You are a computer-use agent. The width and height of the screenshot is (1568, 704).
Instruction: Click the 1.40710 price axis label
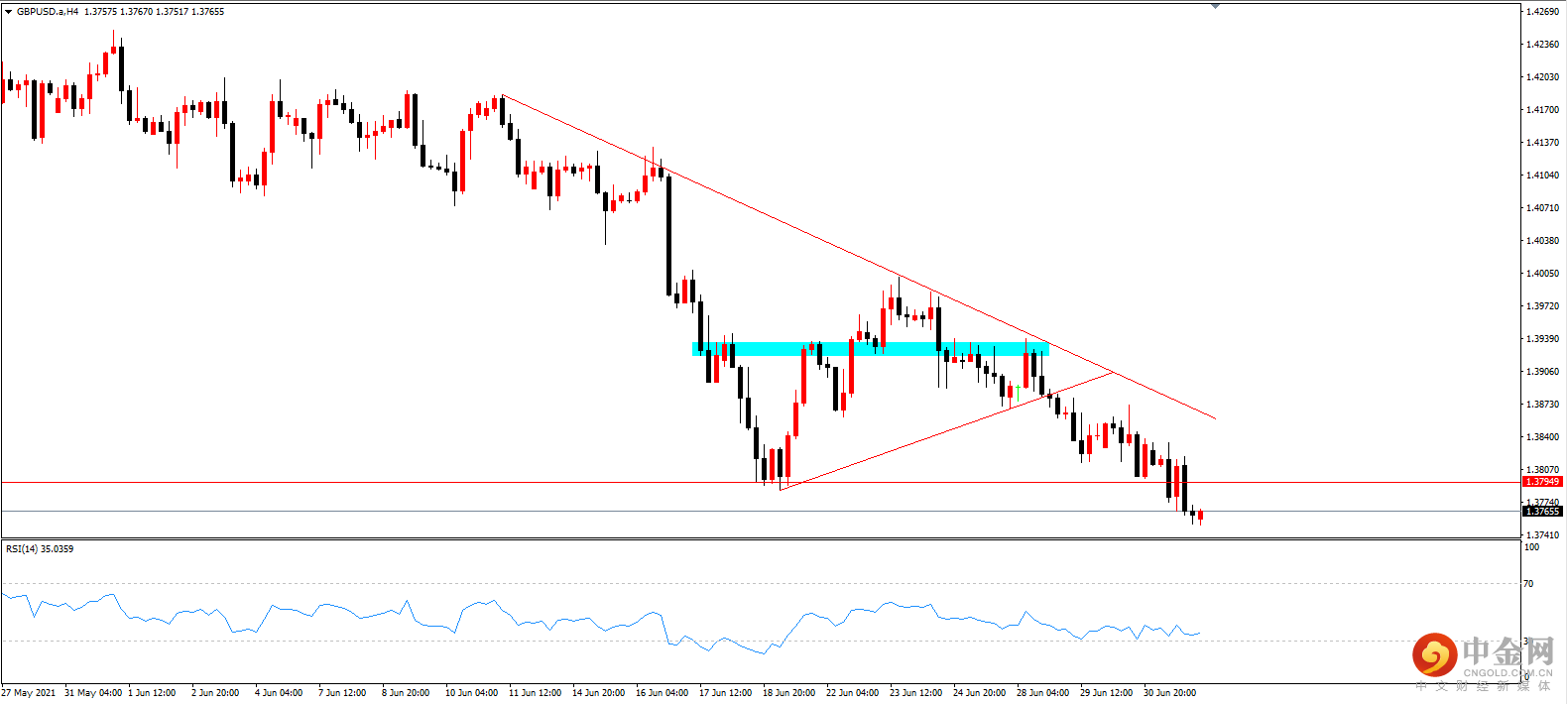(1542, 208)
